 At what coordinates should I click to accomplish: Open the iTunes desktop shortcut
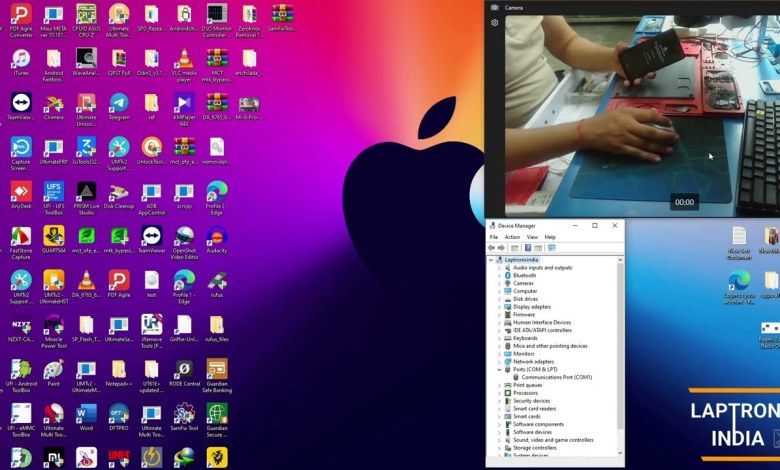point(21,62)
